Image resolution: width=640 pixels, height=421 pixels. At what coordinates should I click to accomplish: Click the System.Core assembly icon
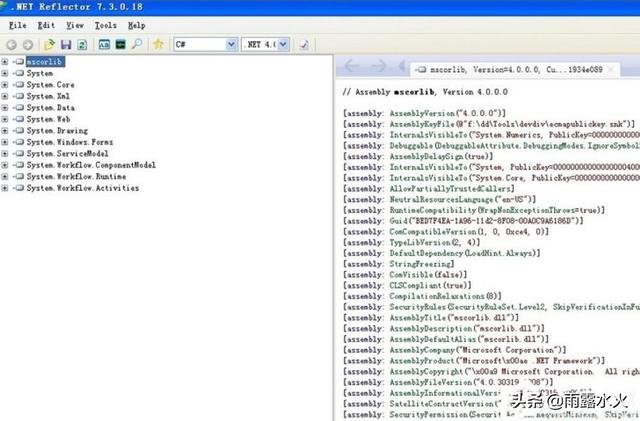coord(19,85)
